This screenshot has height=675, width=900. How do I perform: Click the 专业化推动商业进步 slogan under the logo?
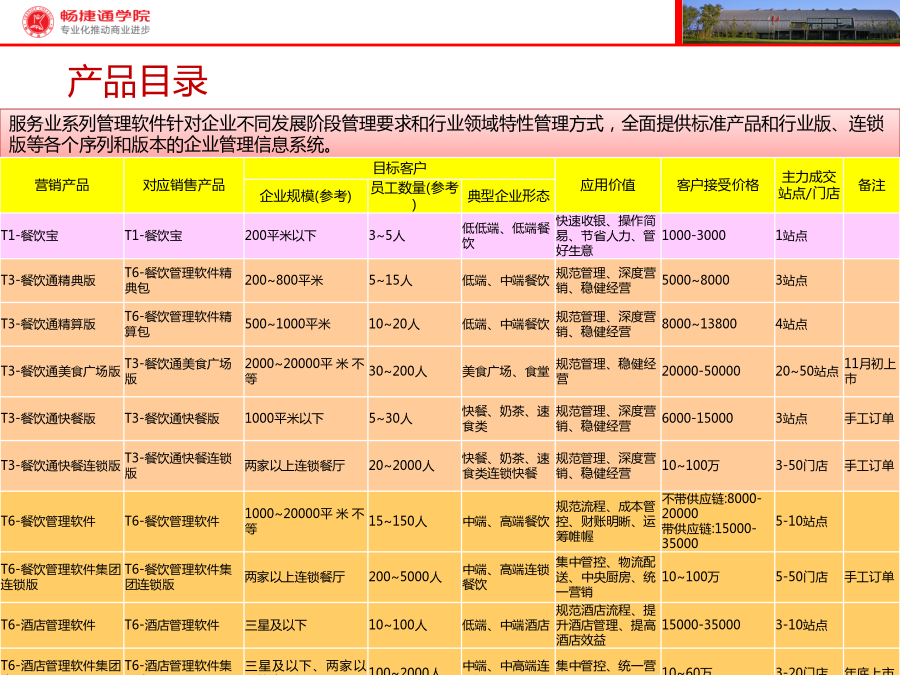[x=105, y=30]
